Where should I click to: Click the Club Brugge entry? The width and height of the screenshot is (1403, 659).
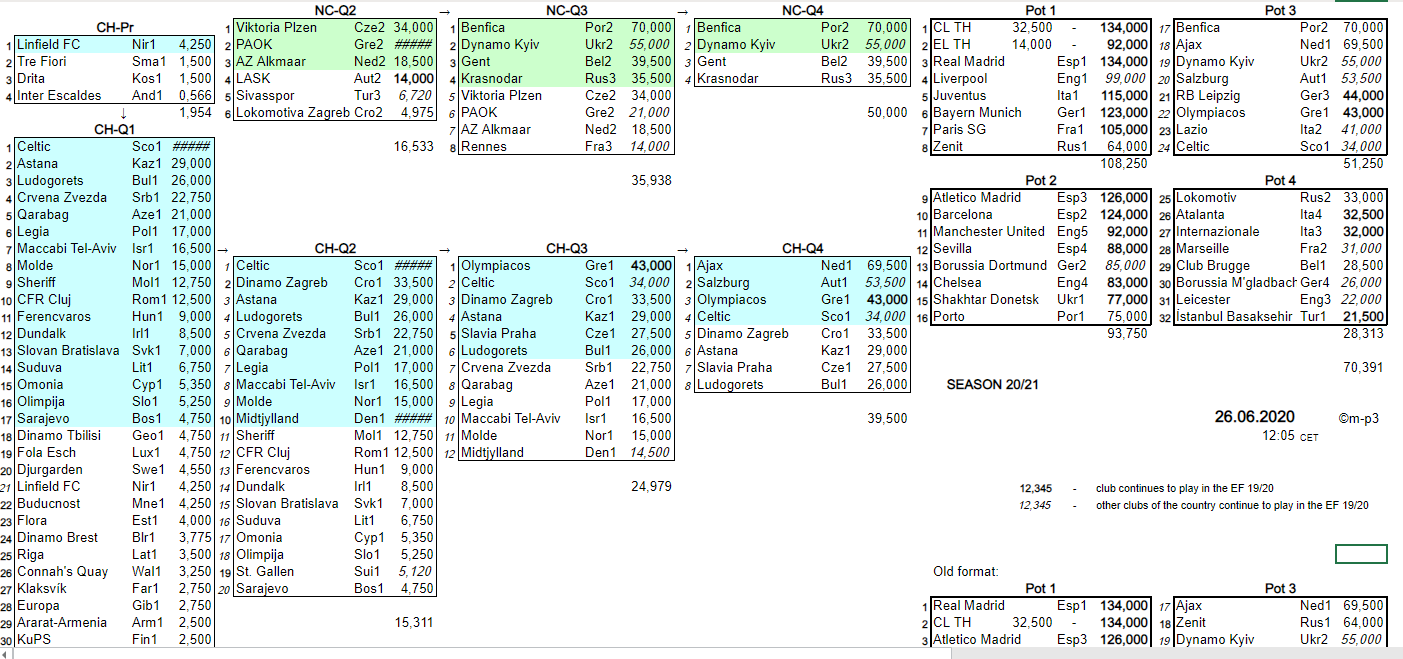(x=1212, y=266)
